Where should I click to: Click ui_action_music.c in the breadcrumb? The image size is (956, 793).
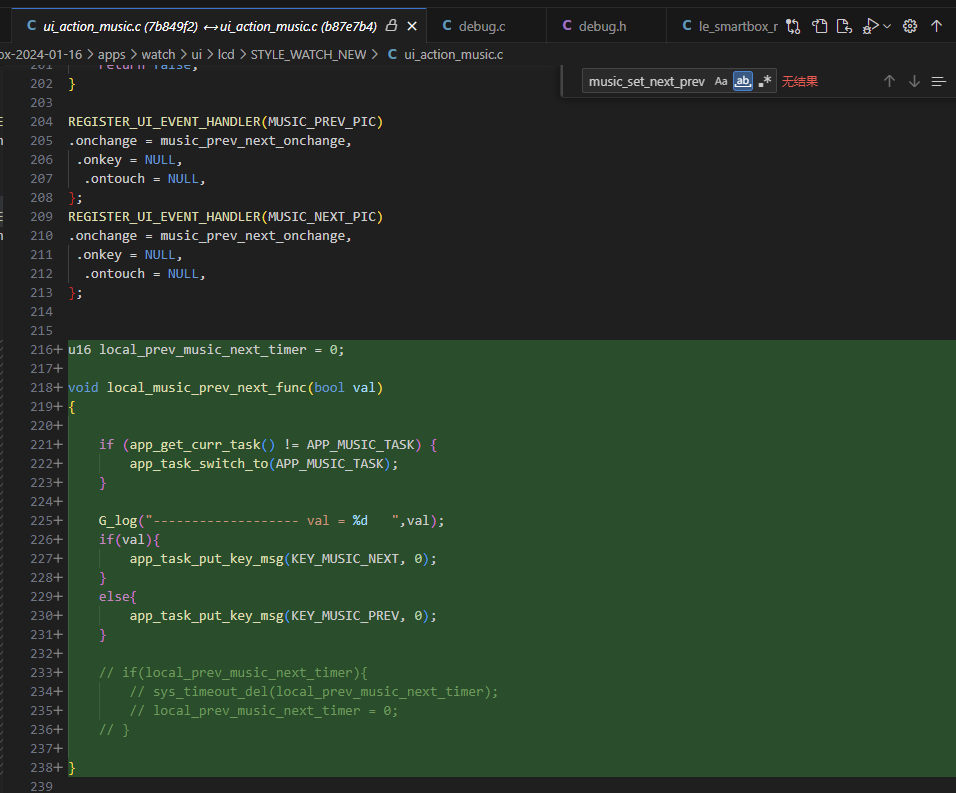coord(454,54)
